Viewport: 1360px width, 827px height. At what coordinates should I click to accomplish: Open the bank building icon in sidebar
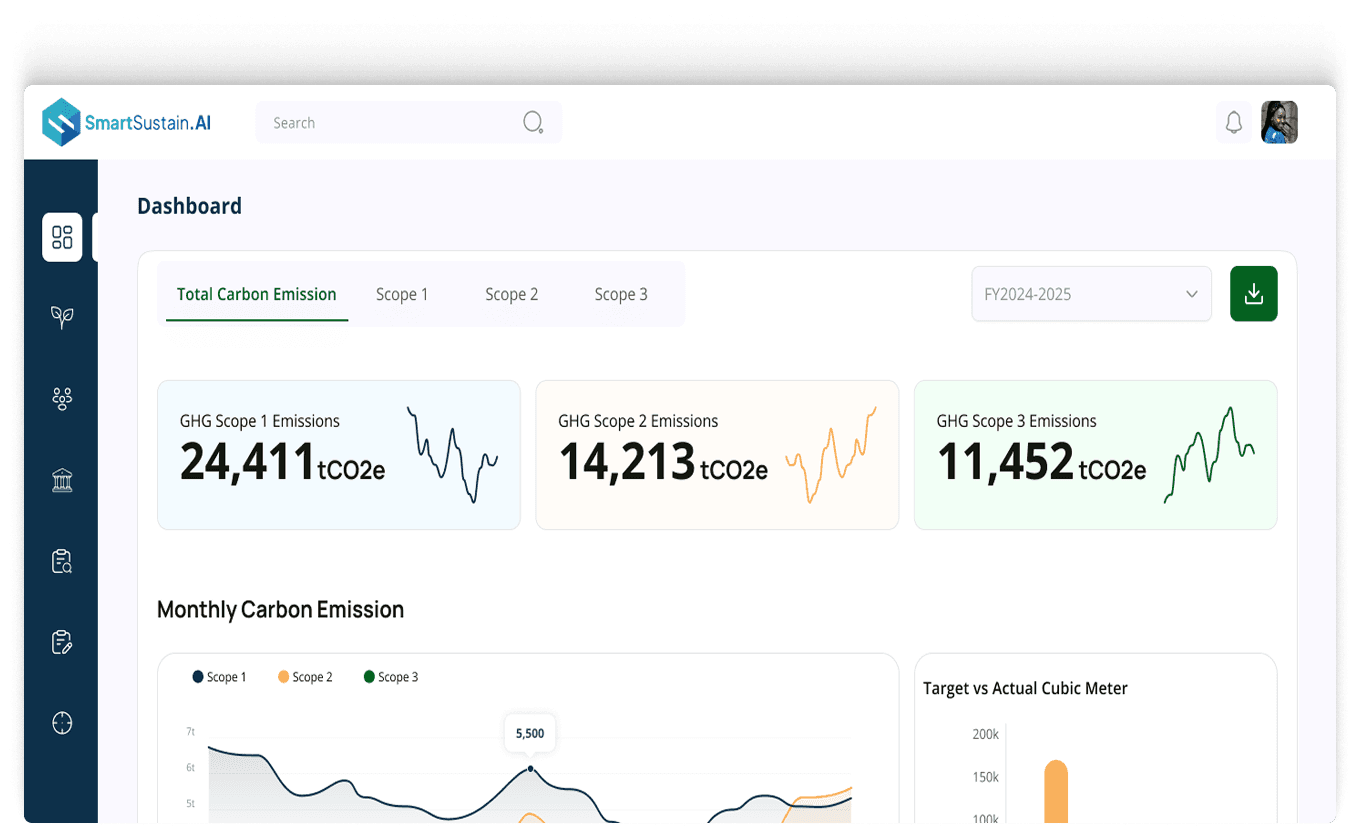tap(62, 481)
